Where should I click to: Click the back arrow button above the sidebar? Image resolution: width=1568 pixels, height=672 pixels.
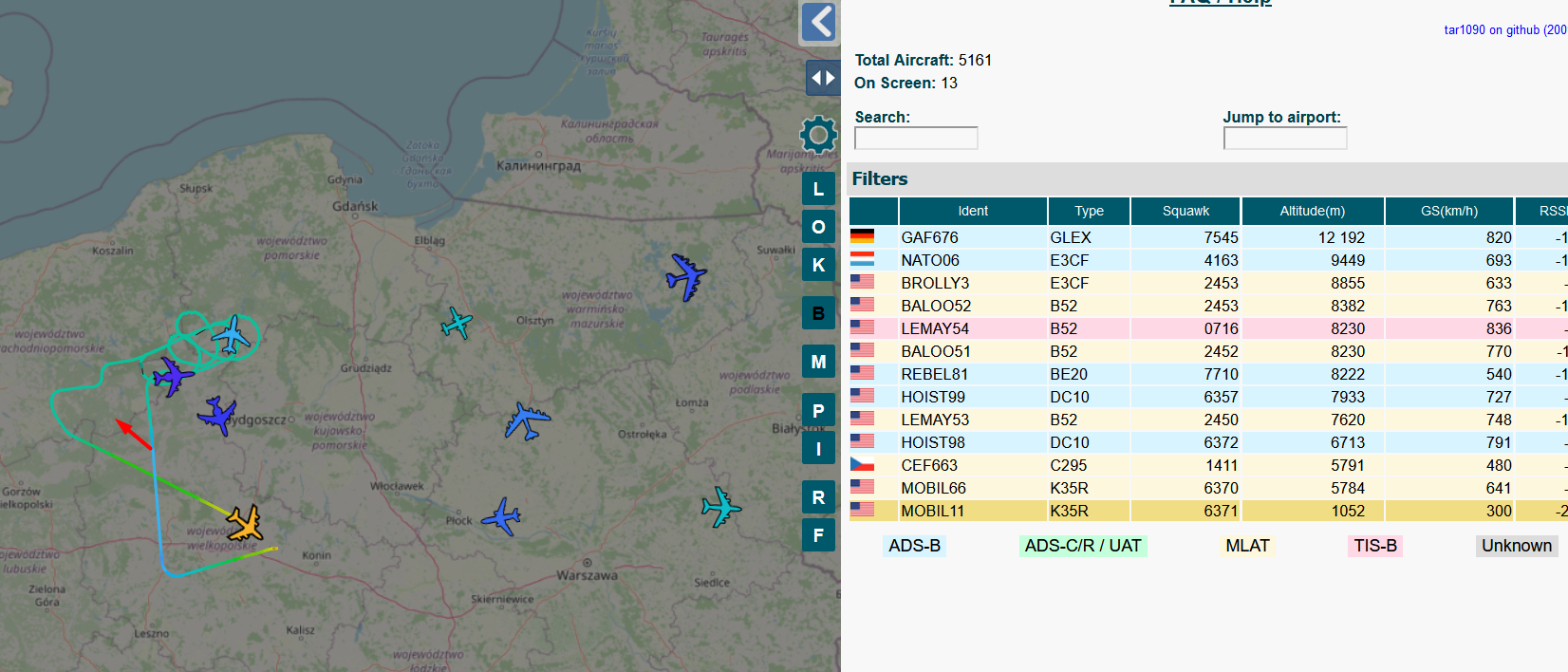(x=819, y=22)
